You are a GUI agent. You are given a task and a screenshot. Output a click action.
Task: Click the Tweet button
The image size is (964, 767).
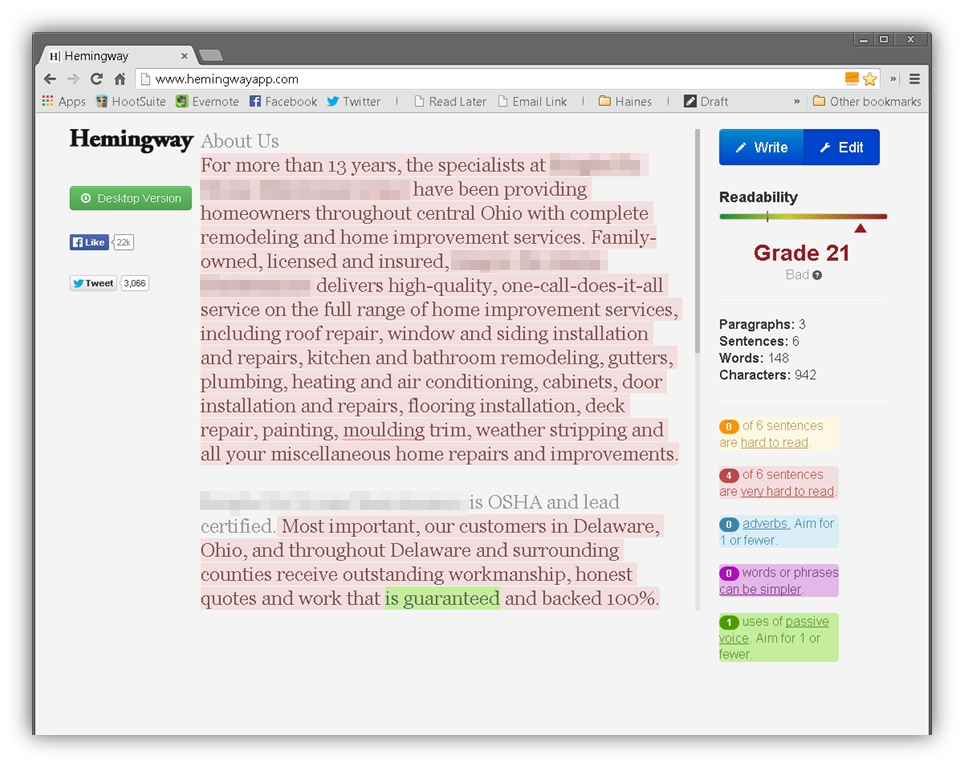coord(93,283)
